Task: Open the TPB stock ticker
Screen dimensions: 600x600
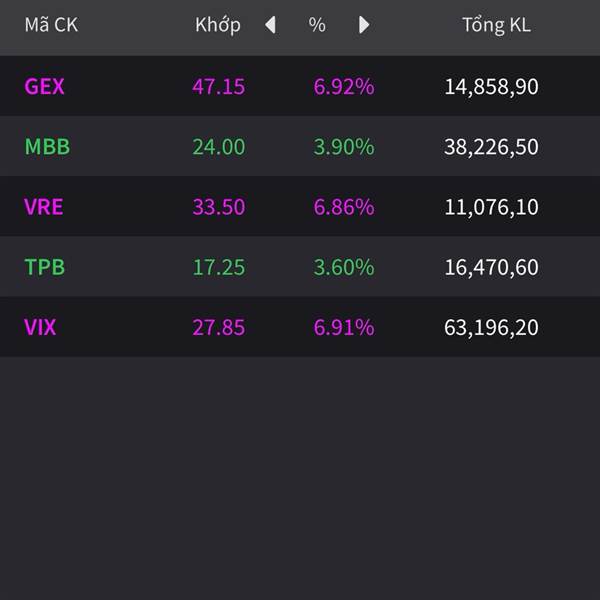Action: tap(45, 267)
